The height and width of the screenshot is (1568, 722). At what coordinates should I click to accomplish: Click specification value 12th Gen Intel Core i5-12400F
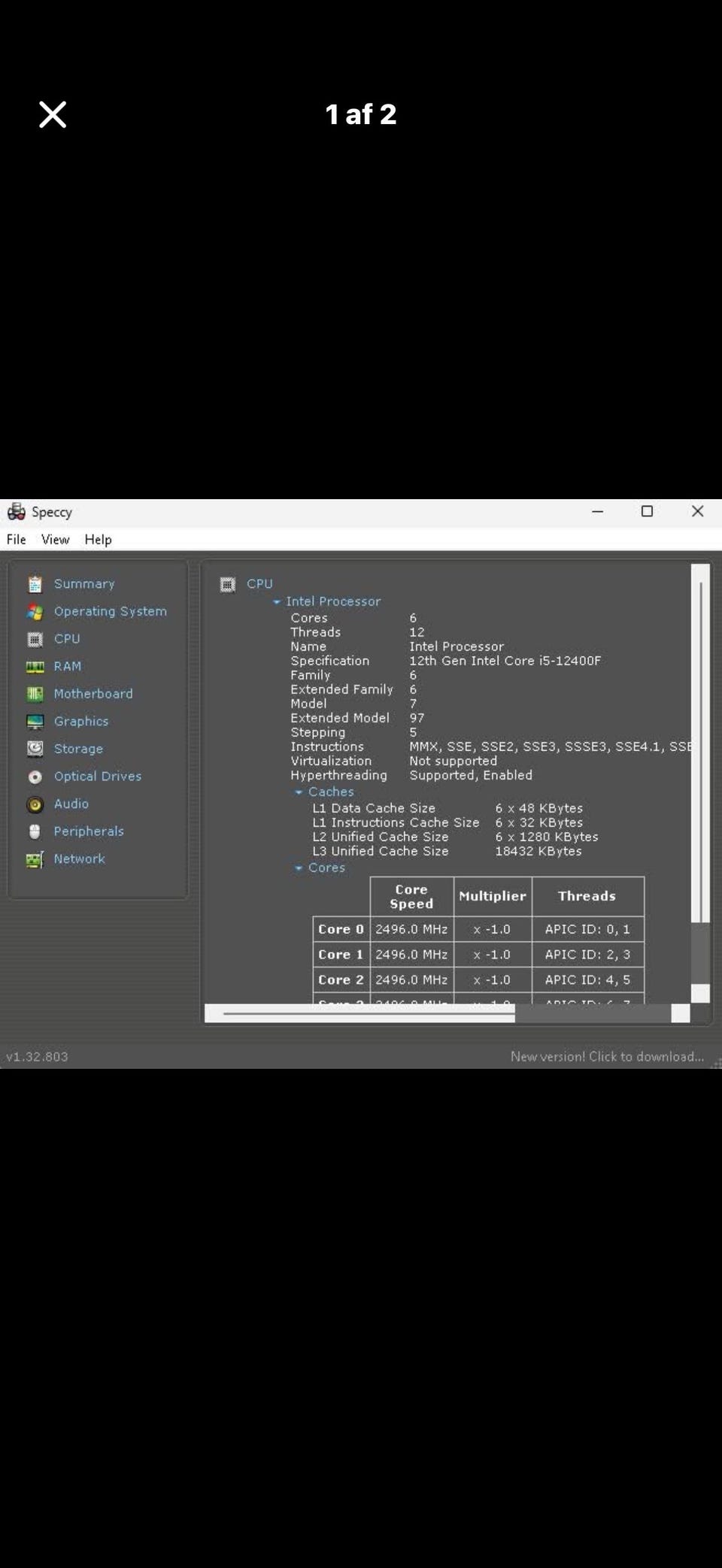(505, 661)
